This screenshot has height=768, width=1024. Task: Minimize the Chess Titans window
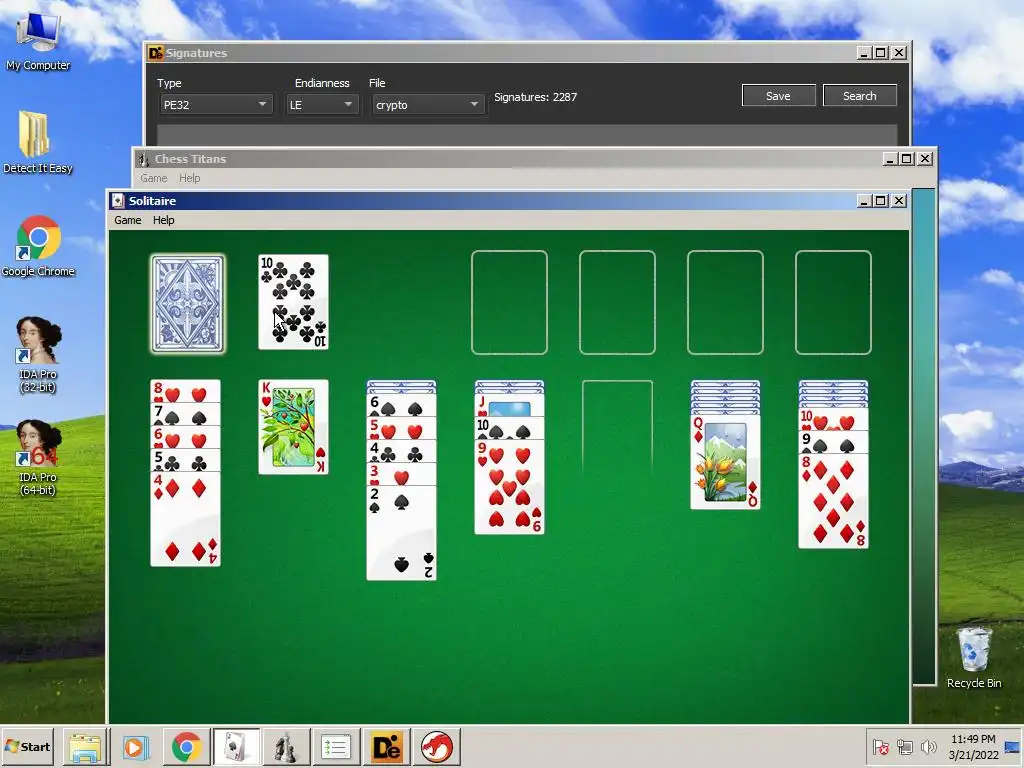[x=890, y=159]
